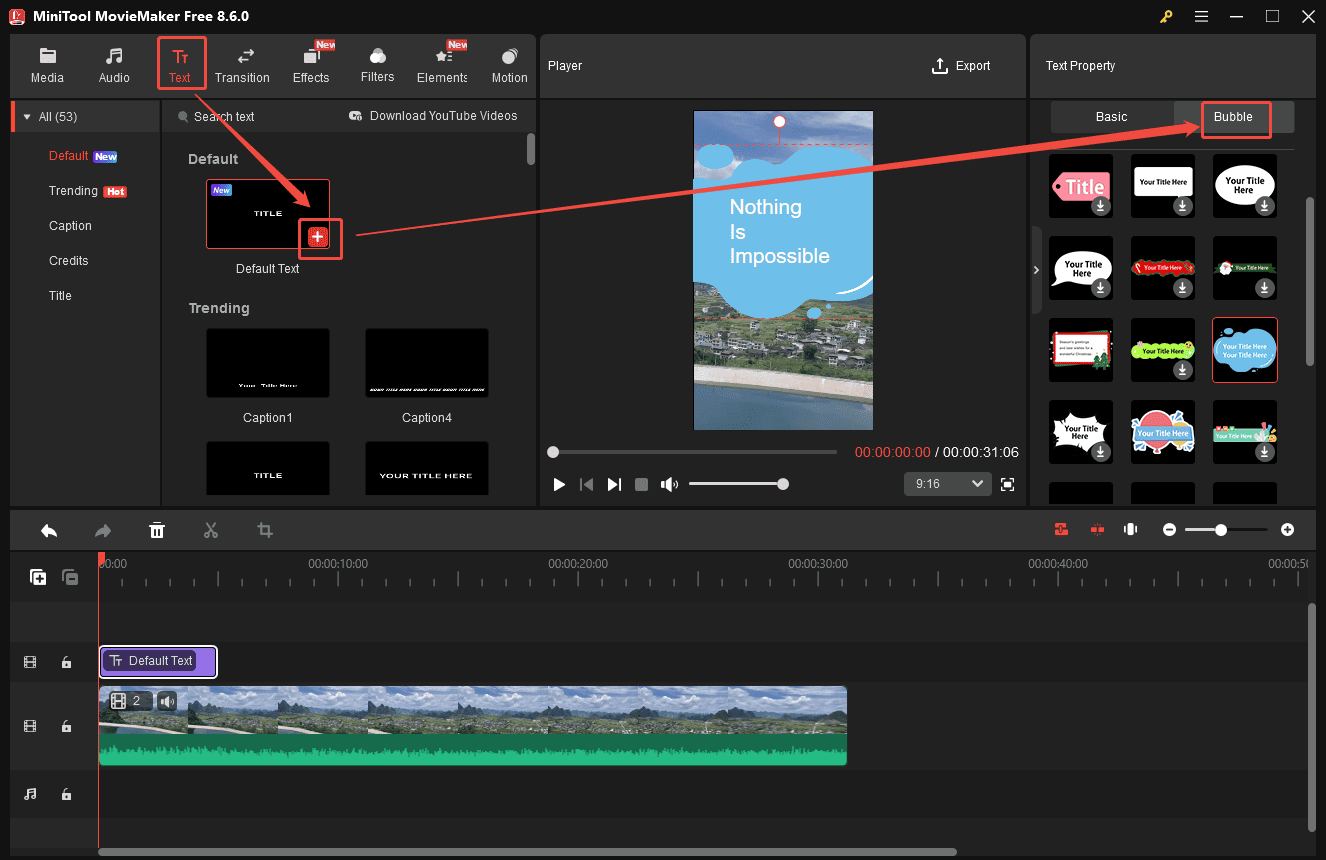
Task: Unlock the text track lock toggle
Action: [66, 661]
